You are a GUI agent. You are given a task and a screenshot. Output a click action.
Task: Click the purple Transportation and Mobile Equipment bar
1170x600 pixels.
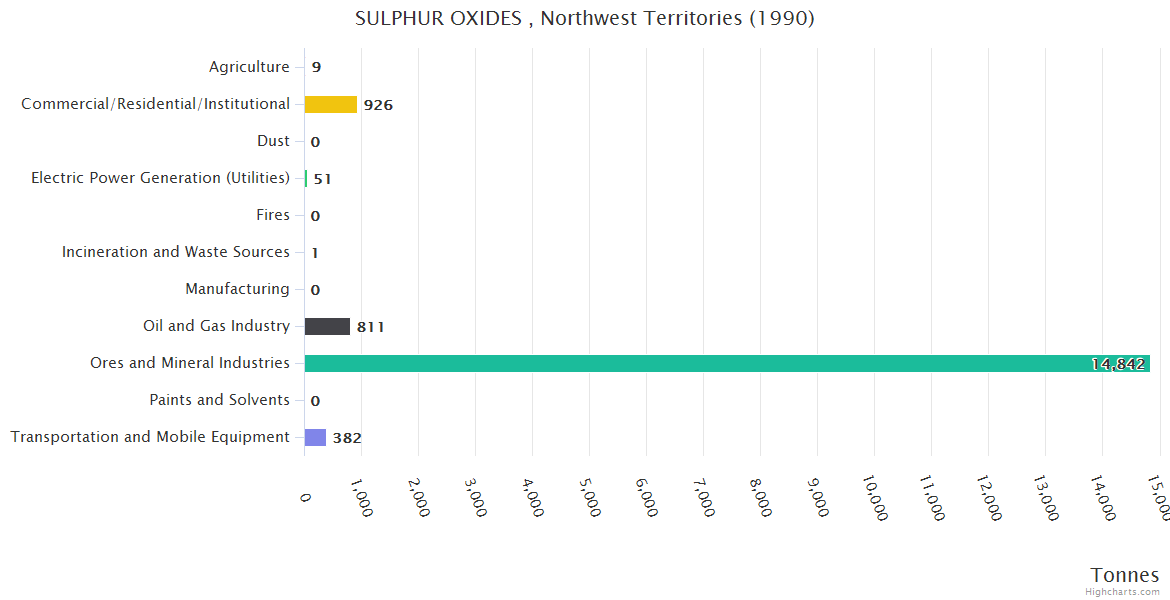tap(315, 437)
